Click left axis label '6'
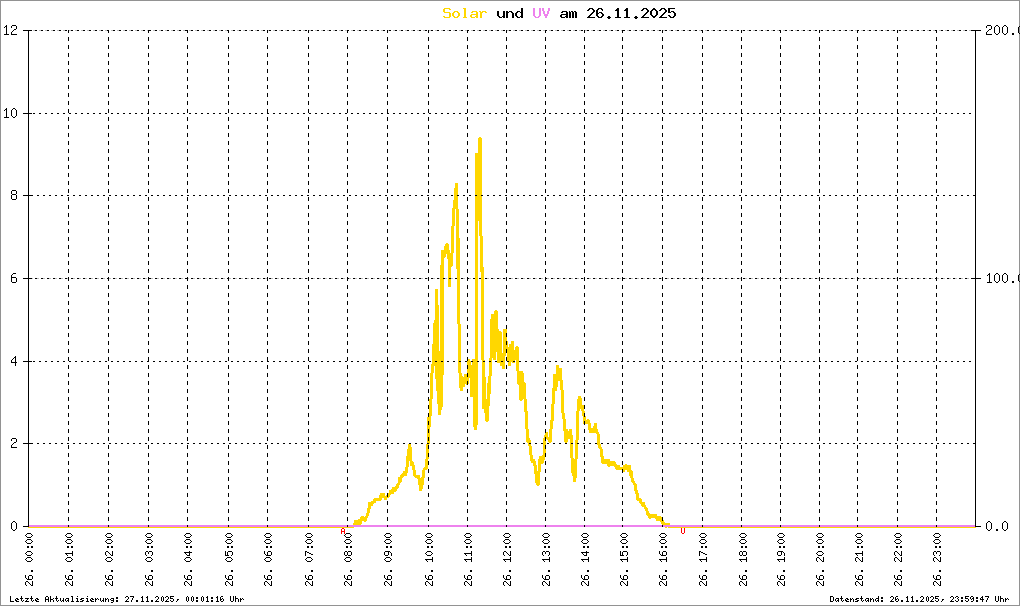Viewport: 1020px width, 606px height. tap(14, 278)
